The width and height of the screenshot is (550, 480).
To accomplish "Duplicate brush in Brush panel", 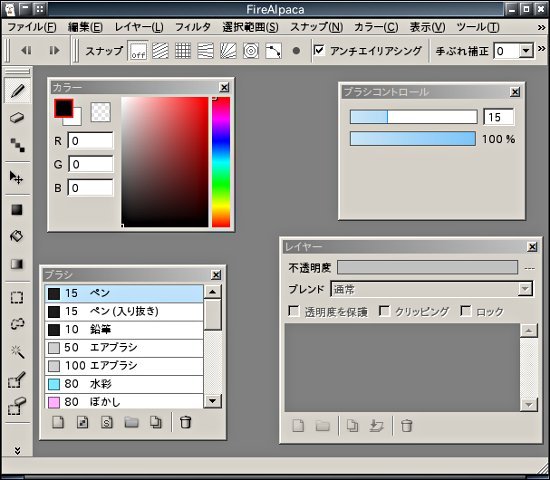I will (x=156, y=422).
